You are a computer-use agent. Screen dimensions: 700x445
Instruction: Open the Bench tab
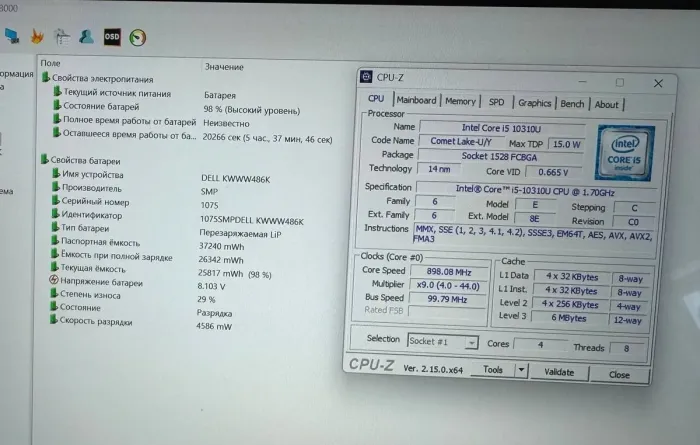click(572, 104)
